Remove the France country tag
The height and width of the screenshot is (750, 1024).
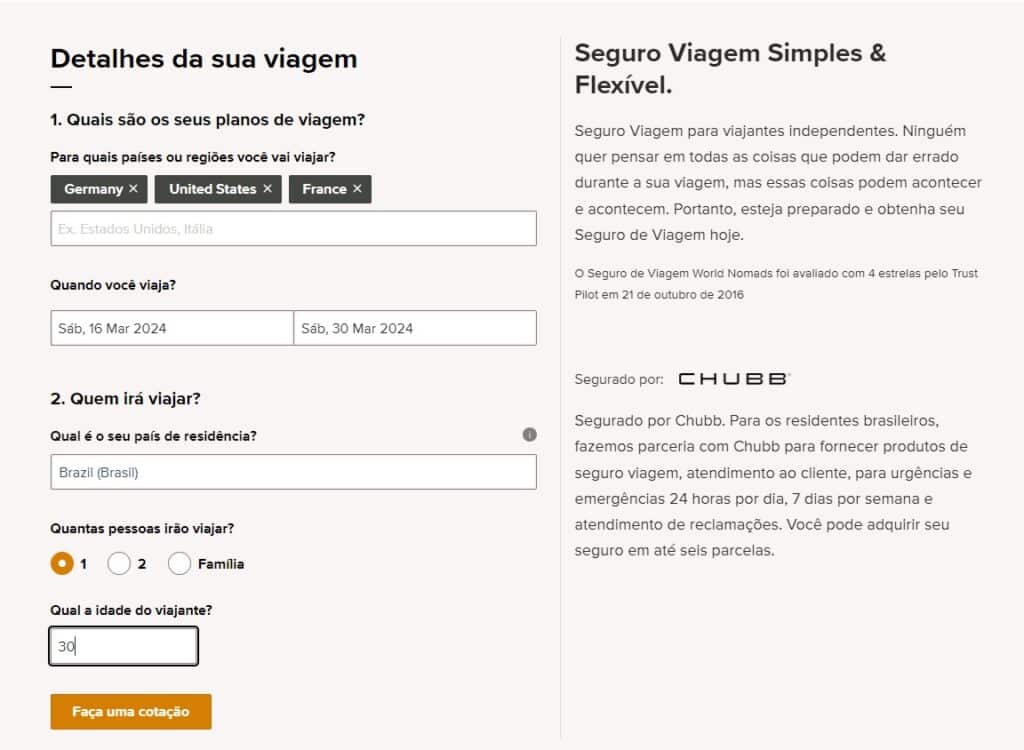(x=358, y=189)
